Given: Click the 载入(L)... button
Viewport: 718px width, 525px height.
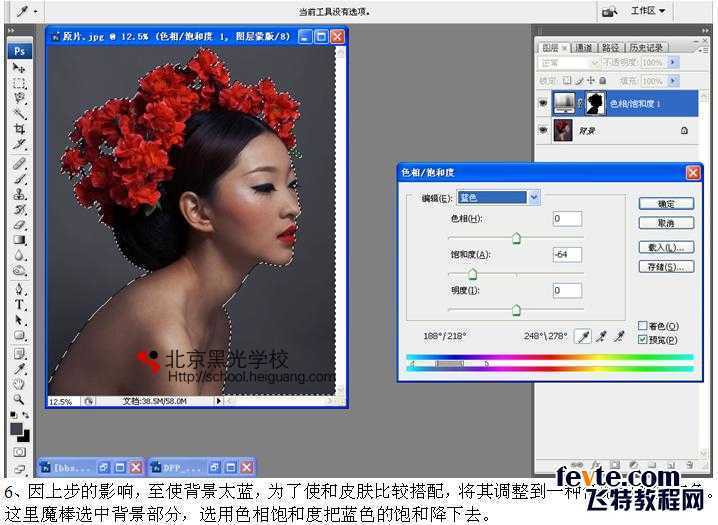Looking at the screenshot, I should point(666,247).
